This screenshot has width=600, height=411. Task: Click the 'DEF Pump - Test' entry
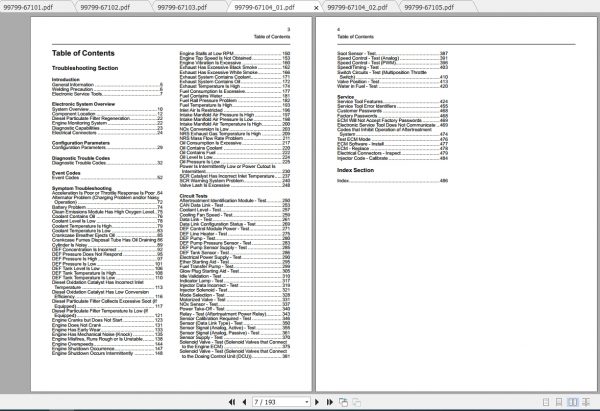[x=235, y=238]
